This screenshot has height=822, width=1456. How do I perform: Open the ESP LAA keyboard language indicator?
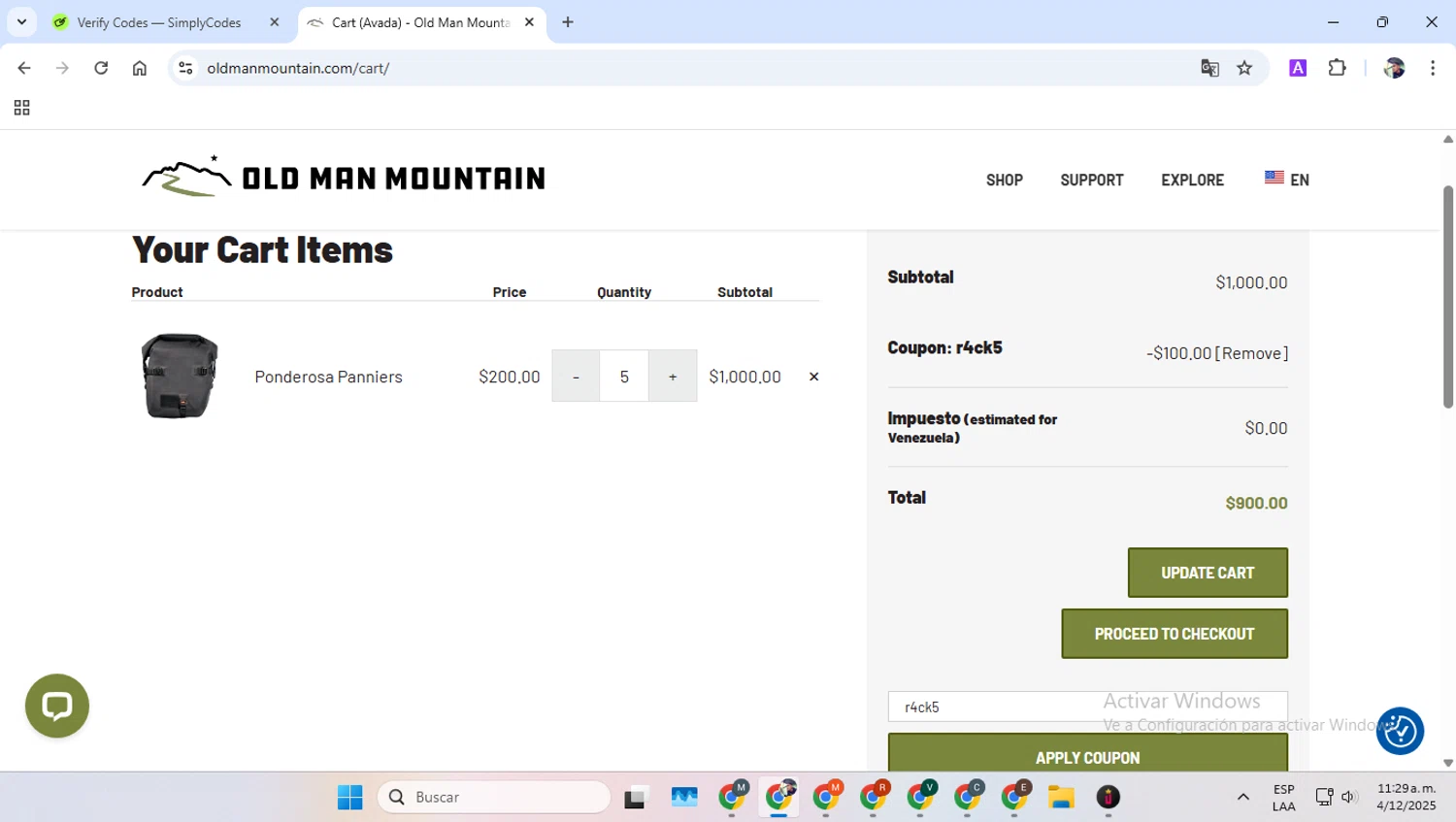[x=1283, y=797]
